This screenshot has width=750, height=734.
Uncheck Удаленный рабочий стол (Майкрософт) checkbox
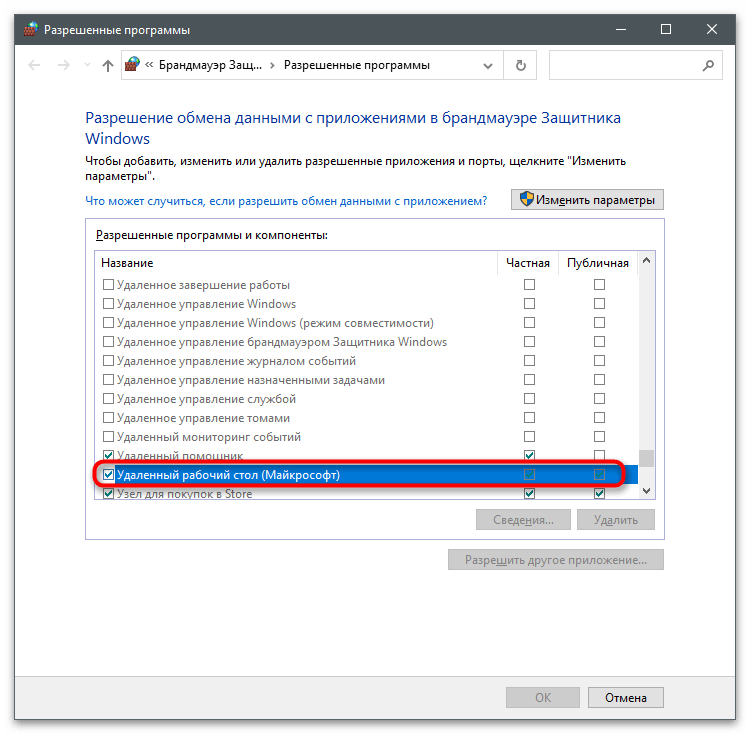tap(109, 475)
